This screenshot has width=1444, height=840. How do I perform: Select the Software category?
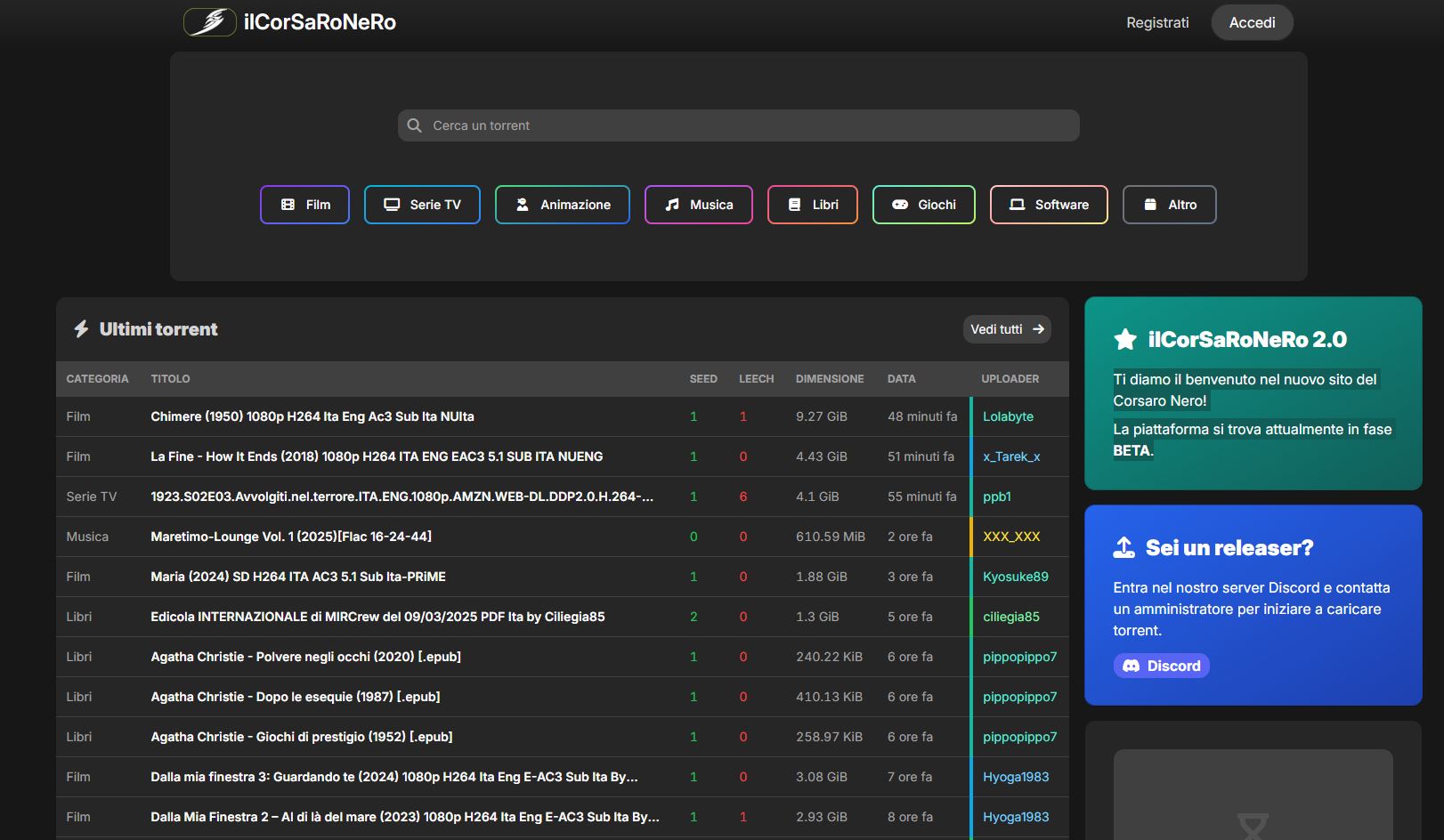(x=1048, y=205)
